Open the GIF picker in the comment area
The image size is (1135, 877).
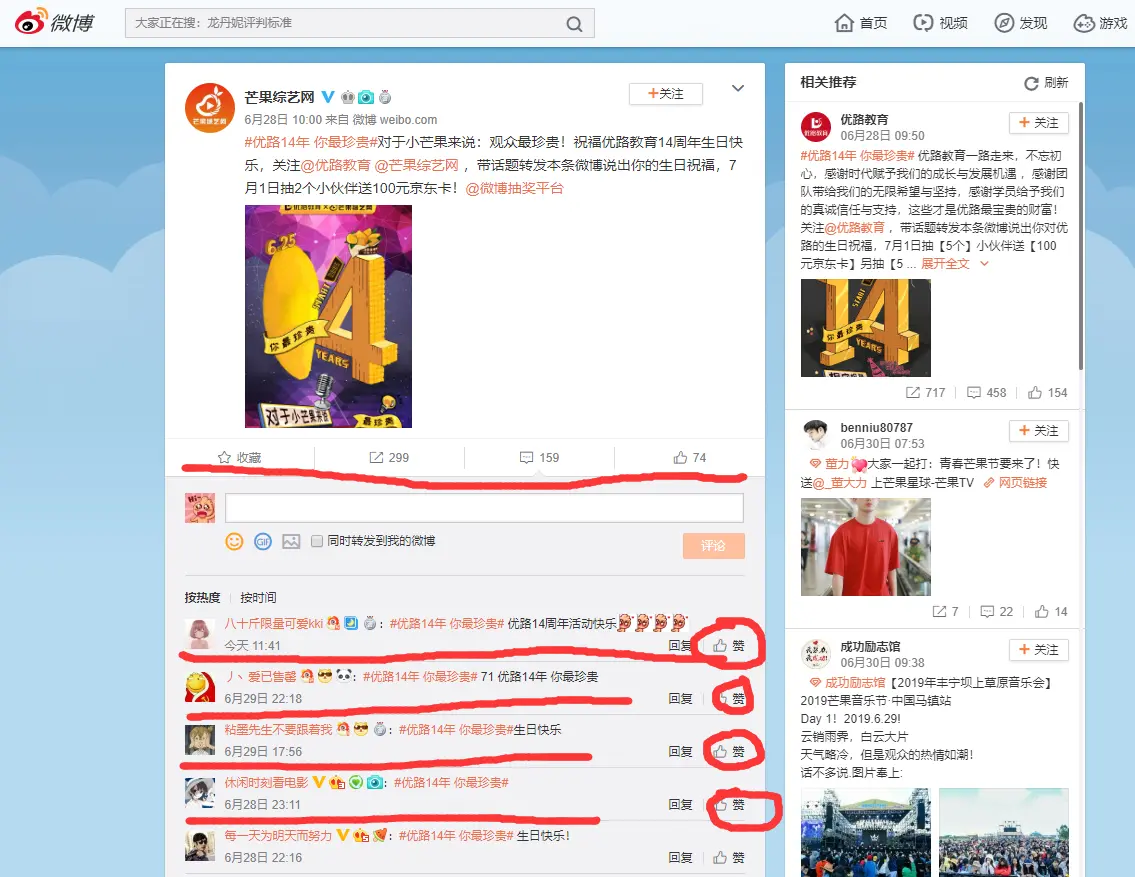coord(261,541)
